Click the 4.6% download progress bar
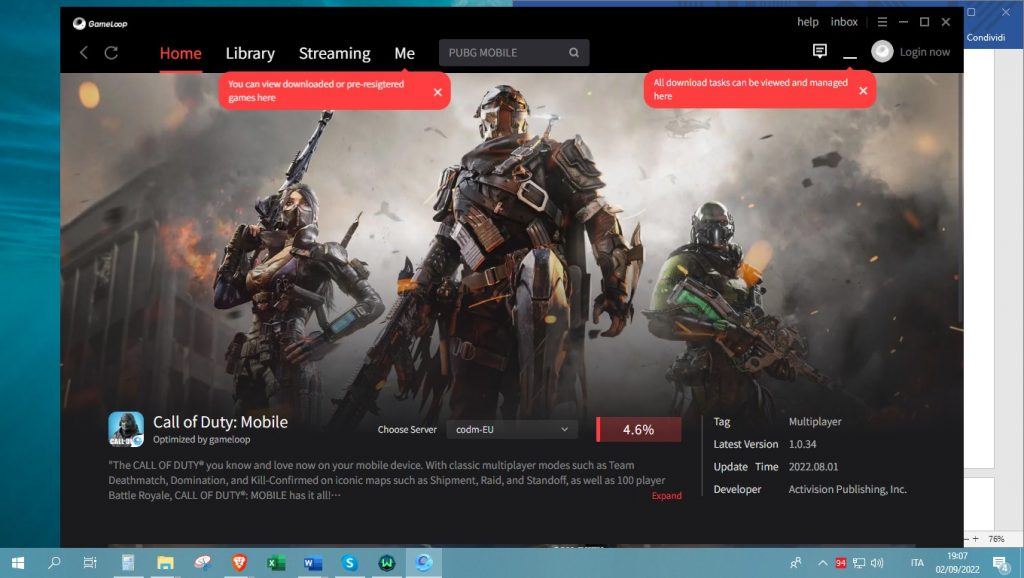The width and height of the screenshot is (1024, 578). 638,428
